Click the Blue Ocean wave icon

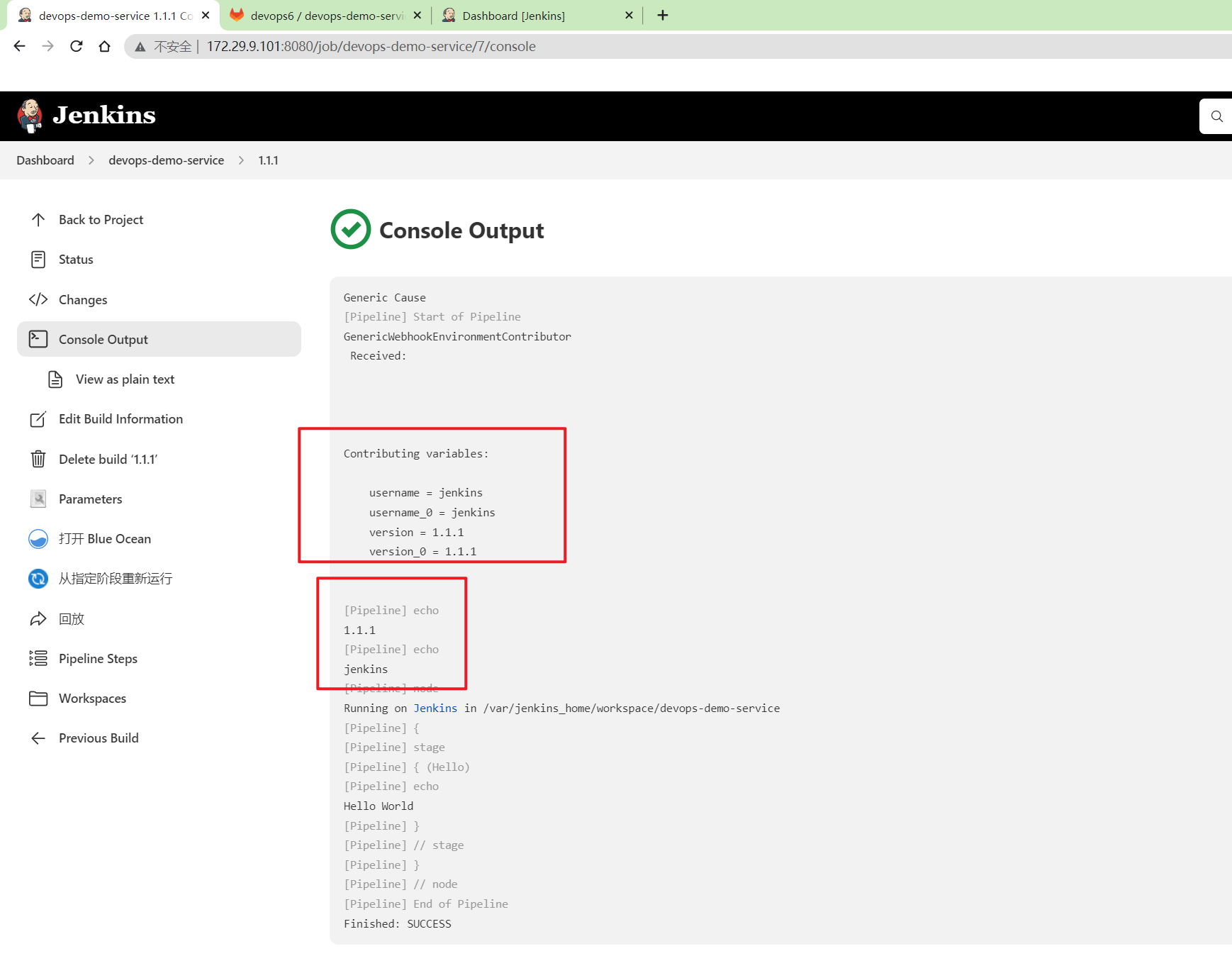click(38, 539)
